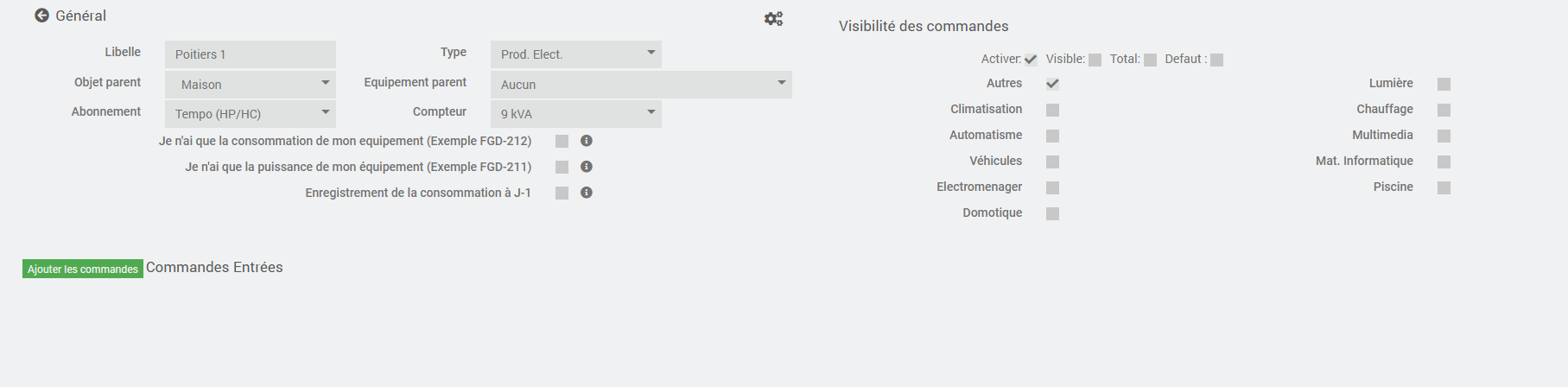Toggle the Activer checkbox

(1031, 60)
